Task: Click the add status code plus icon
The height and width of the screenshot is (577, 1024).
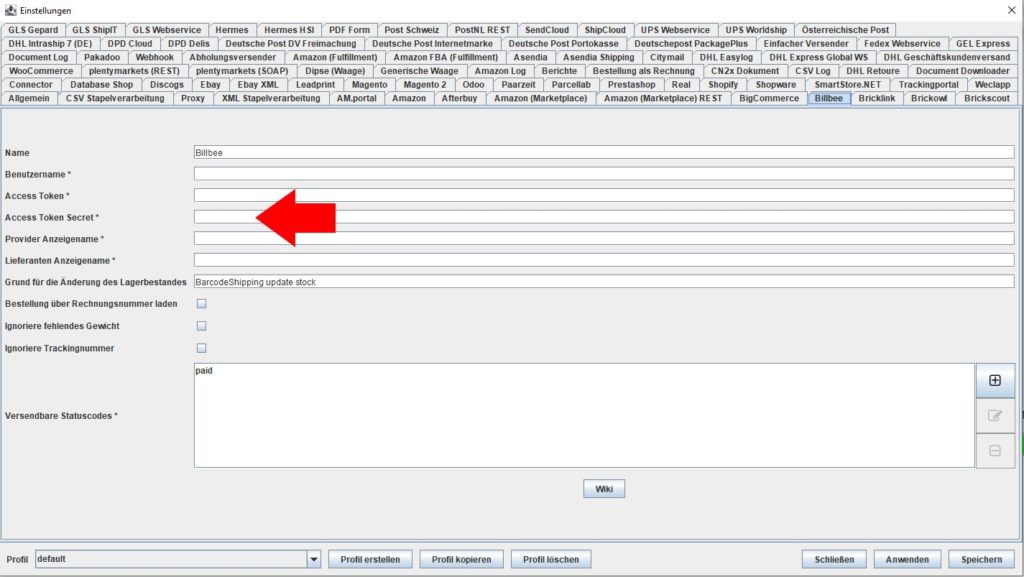Action: click(x=995, y=381)
